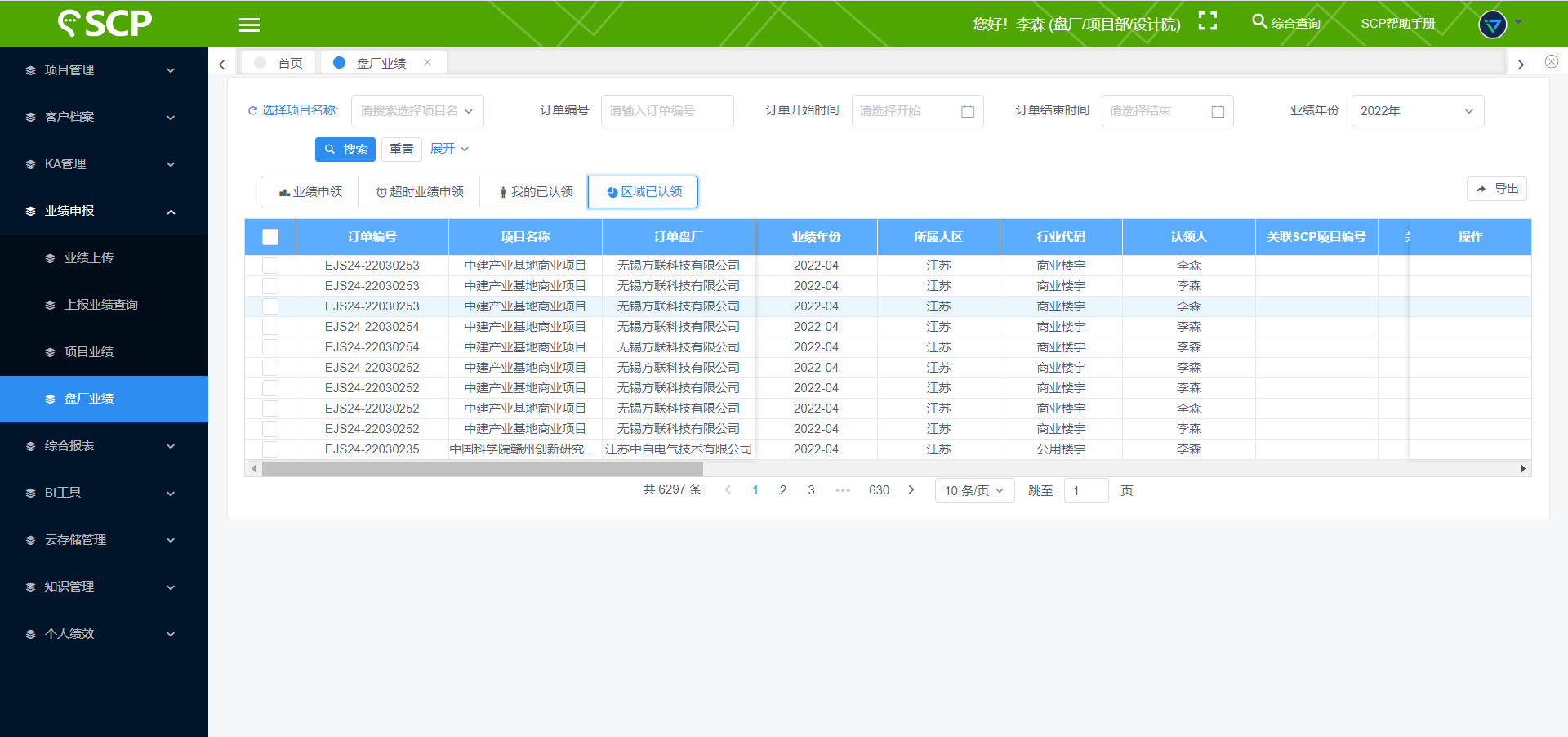Enter fullscreen mode via header icon

(x=1207, y=21)
